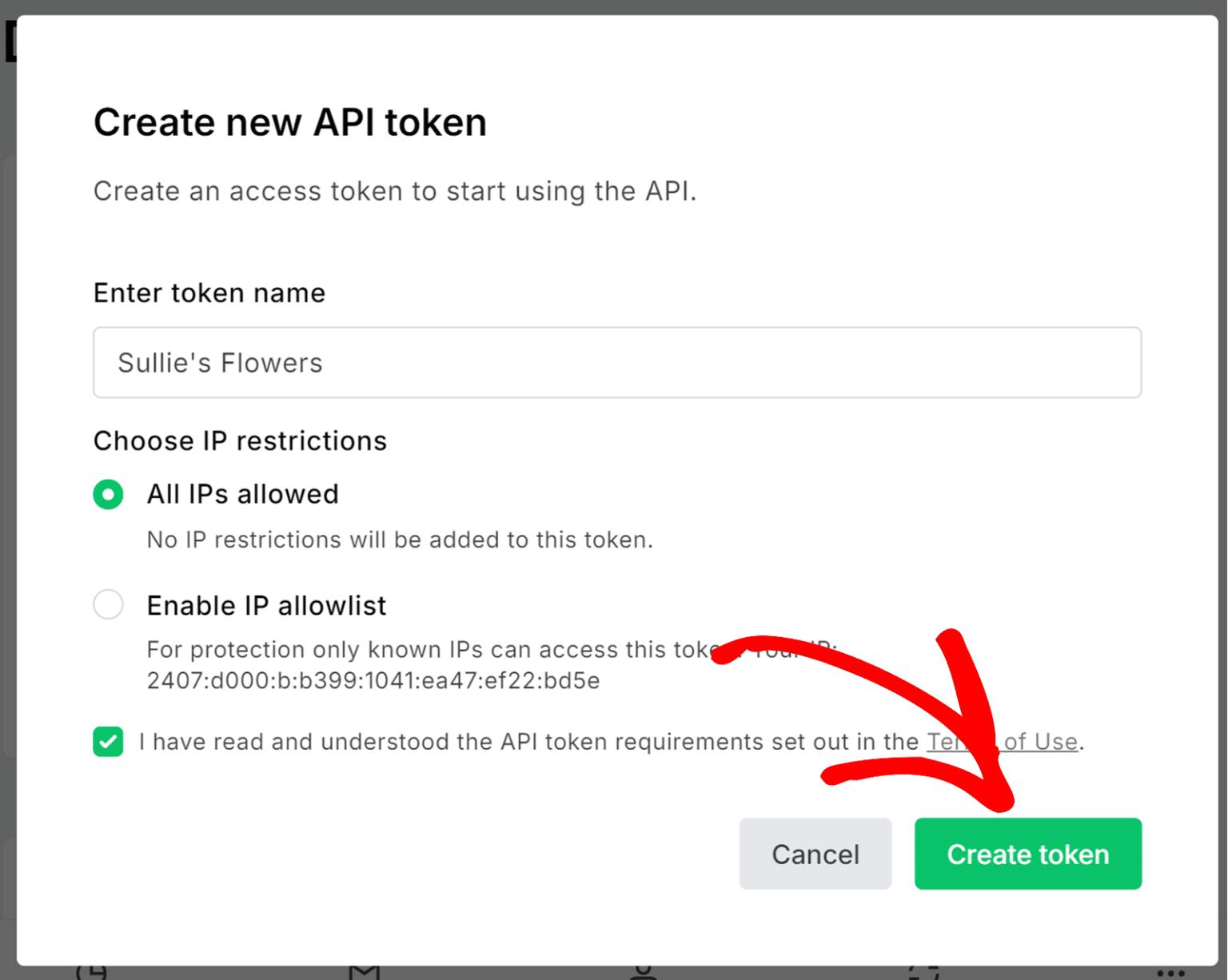Viewport: 1228px width, 980px height.
Task: Click the Cancel button
Action: point(815,854)
